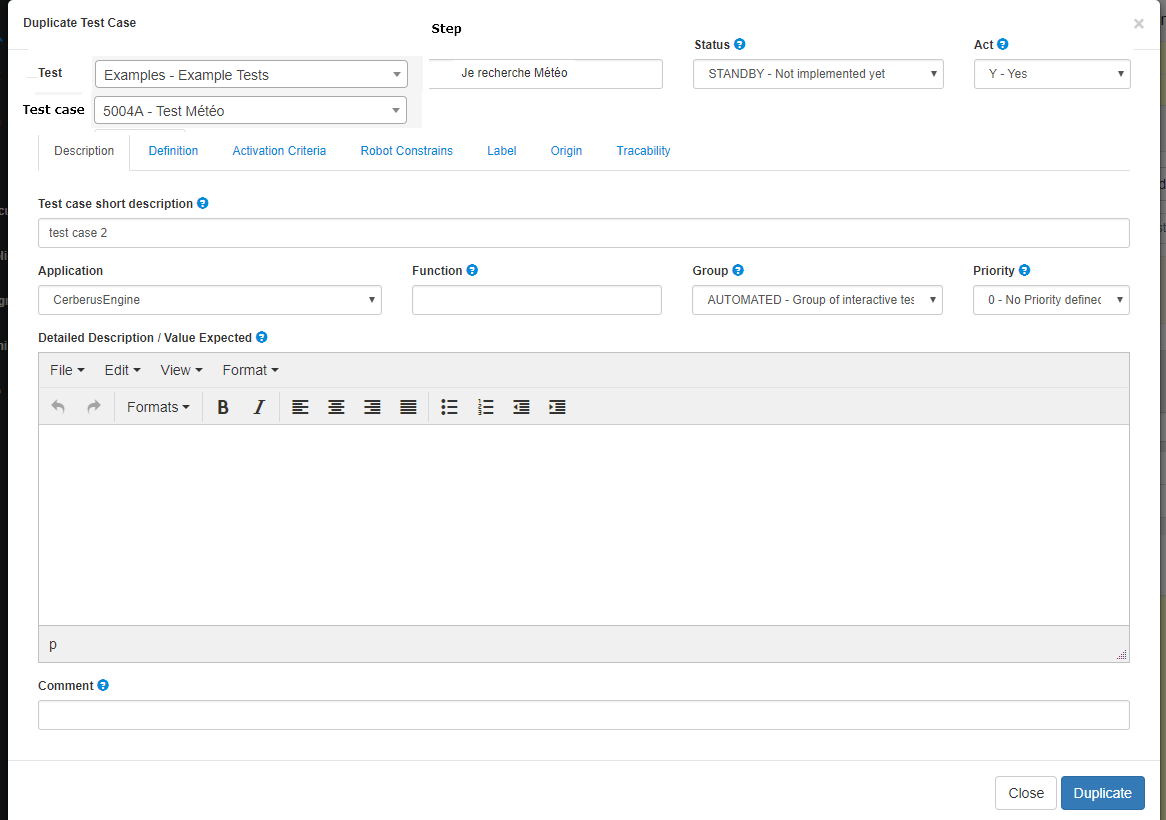1166x820 pixels.
Task: Click the Duplicate button
Action: click(1102, 793)
